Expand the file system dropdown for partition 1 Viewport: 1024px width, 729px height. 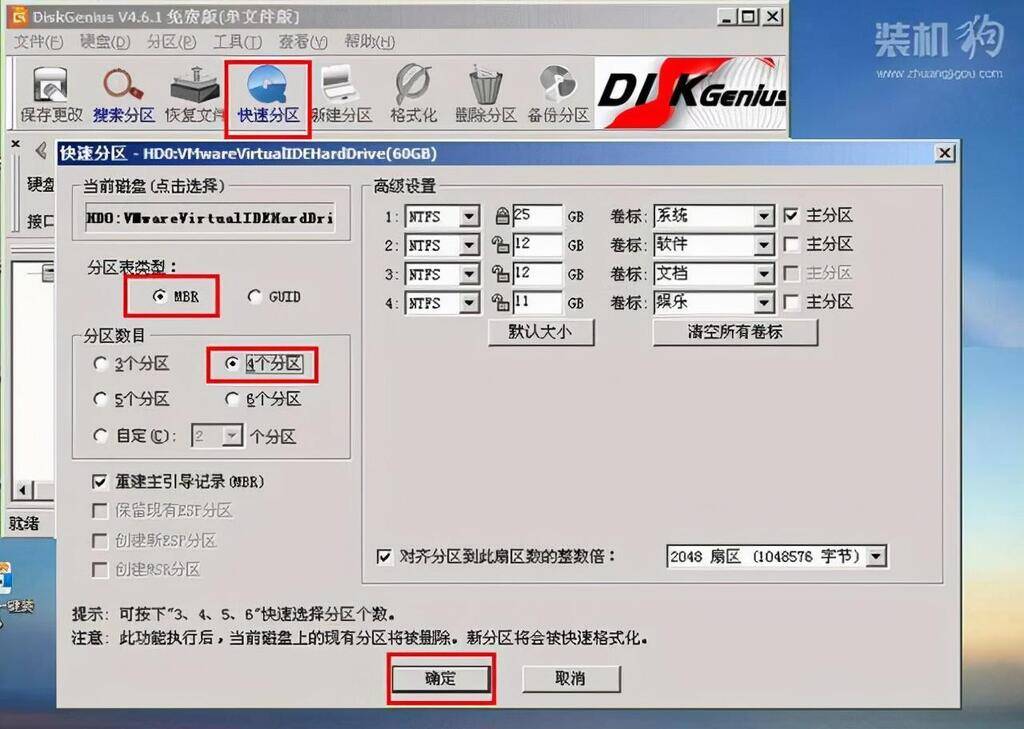tap(468, 216)
